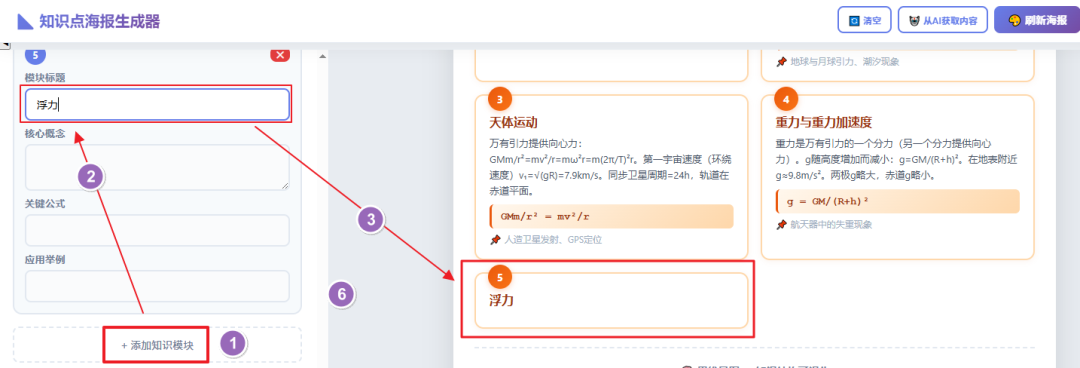This screenshot has height=368, width=1080.
Task: Click the 添加知识模块 add module button
Action: pos(157,345)
